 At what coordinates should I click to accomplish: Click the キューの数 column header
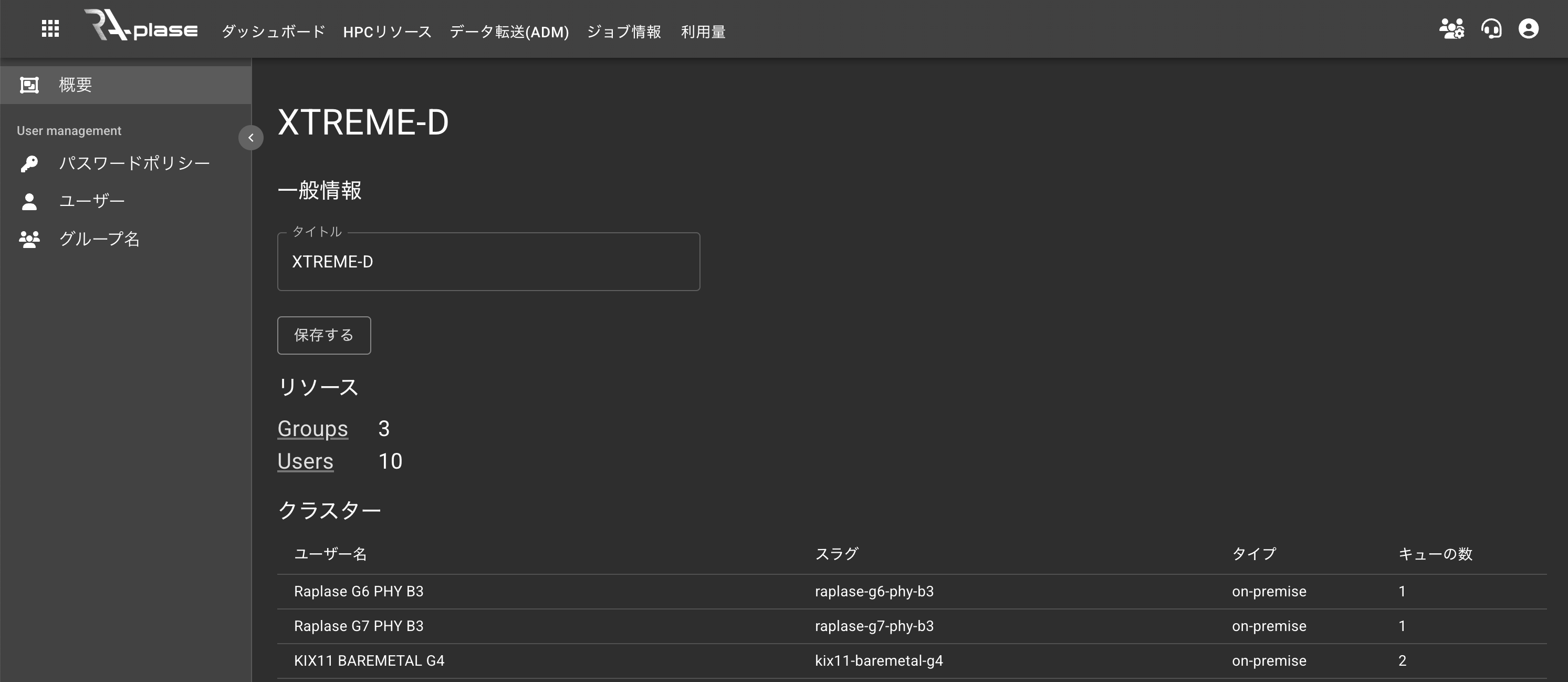[x=1435, y=553]
